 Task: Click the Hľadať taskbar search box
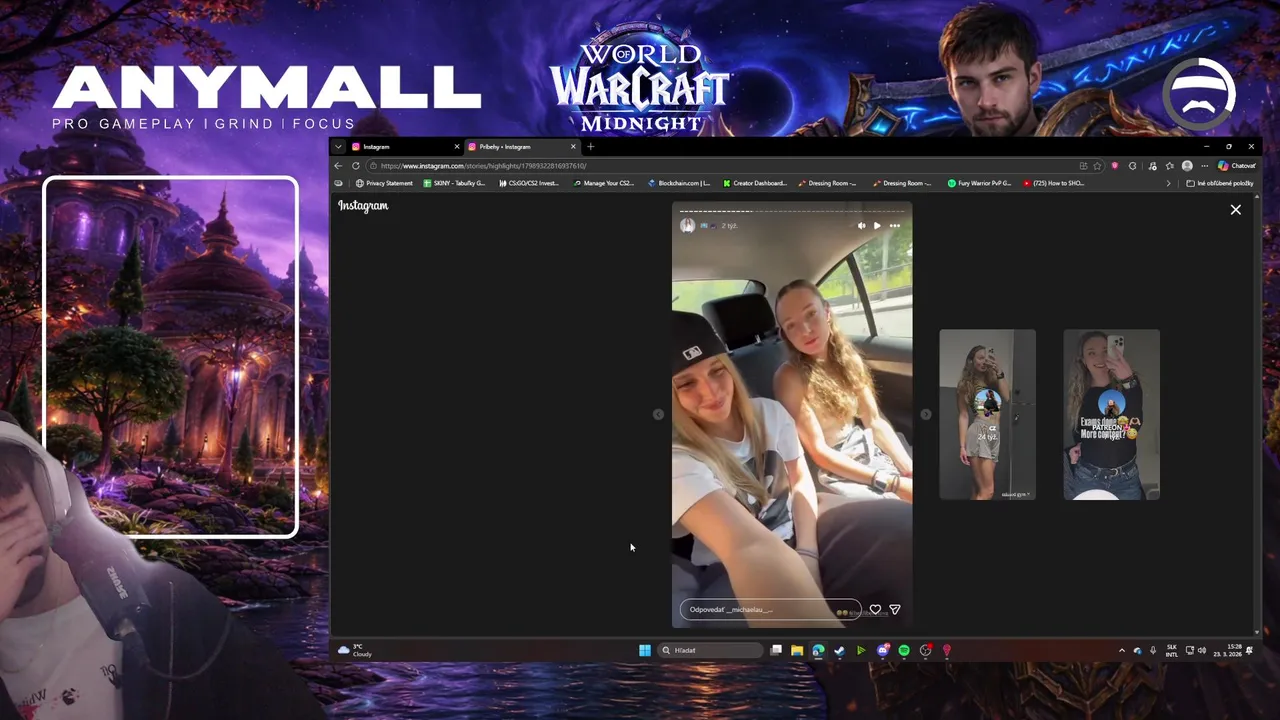pyautogui.click(x=712, y=650)
